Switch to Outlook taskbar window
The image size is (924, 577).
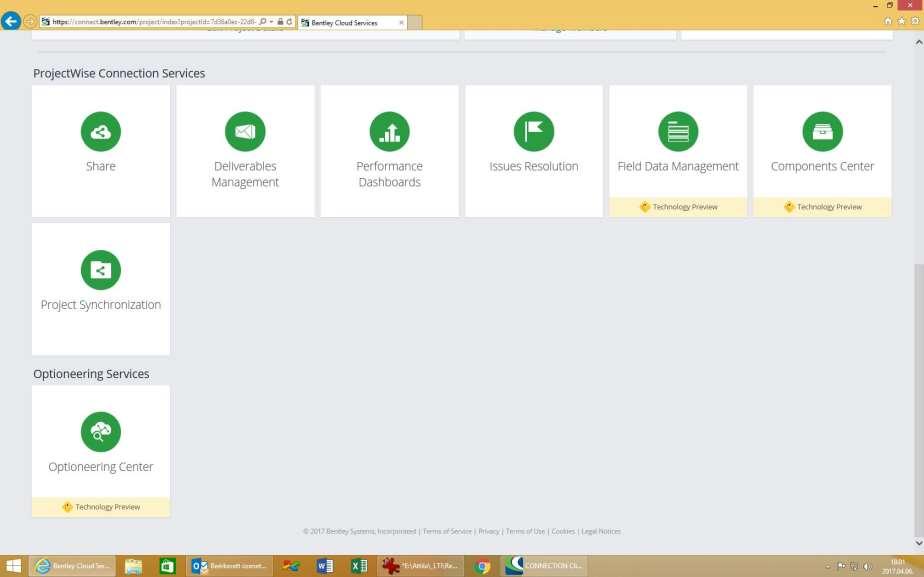(x=230, y=566)
